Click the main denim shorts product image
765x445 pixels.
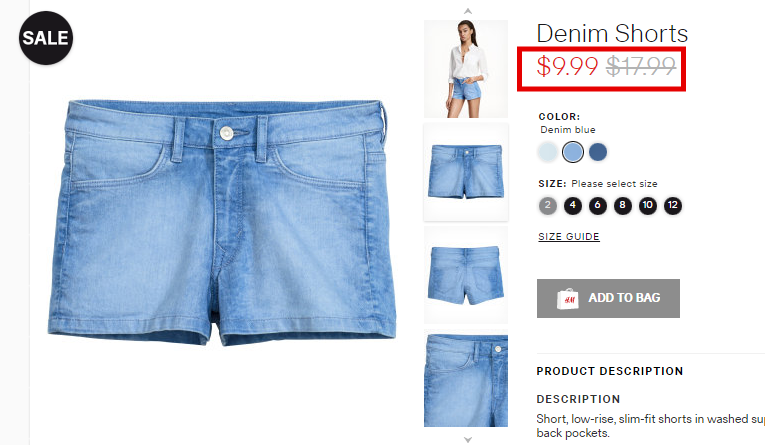(222, 222)
